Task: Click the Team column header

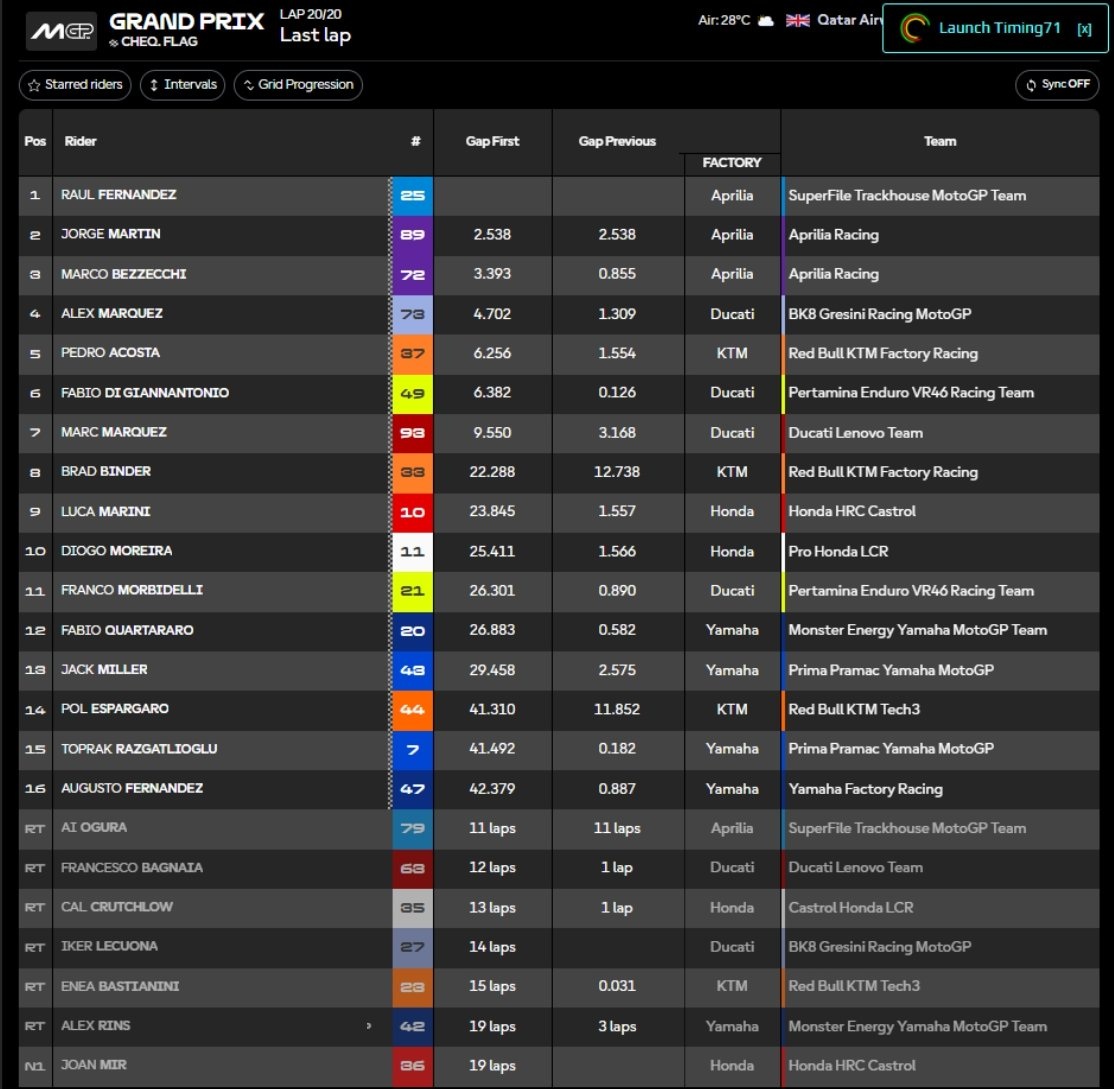Action: (x=940, y=141)
